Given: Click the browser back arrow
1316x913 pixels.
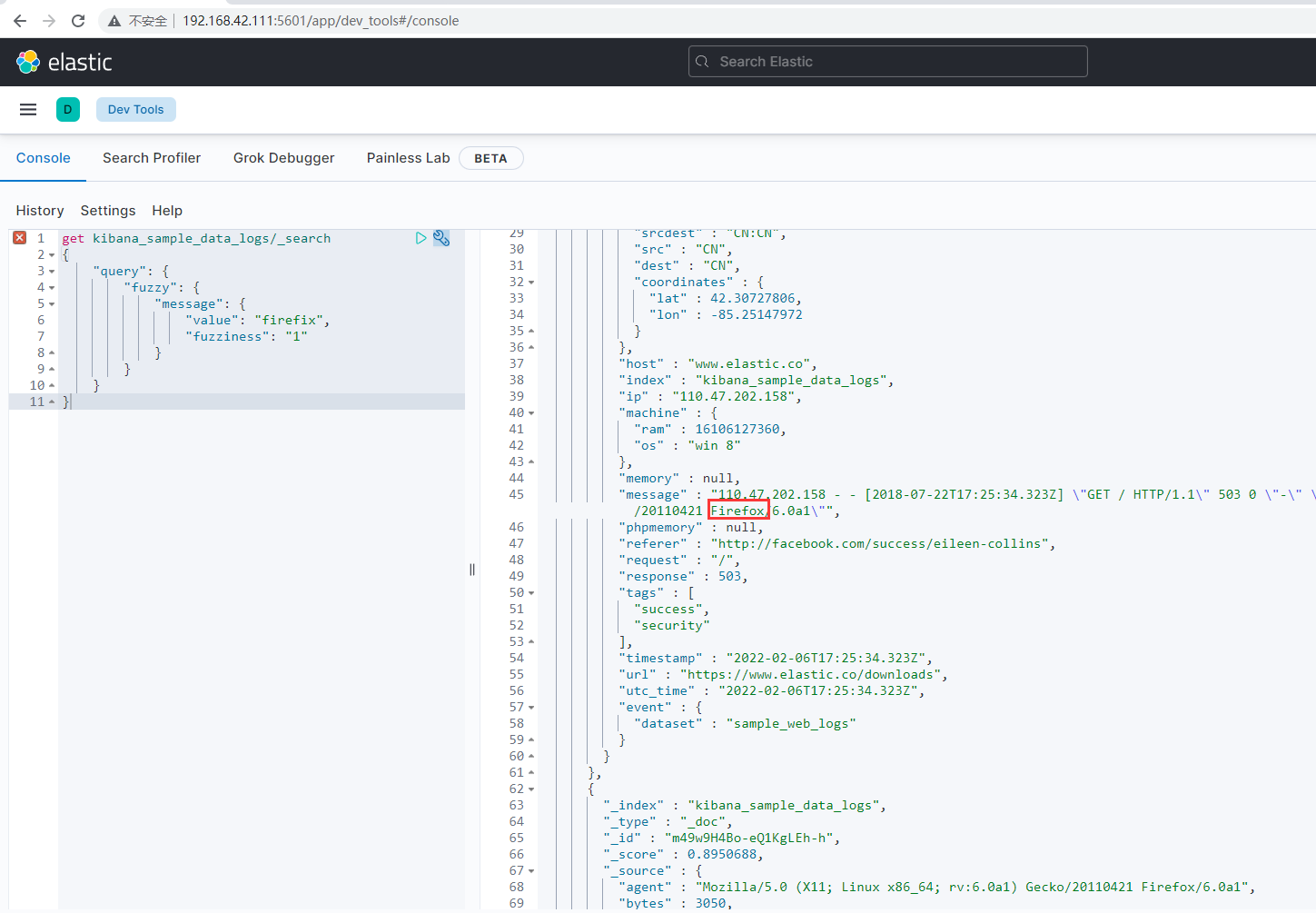Looking at the screenshot, I should pyautogui.click(x=20, y=21).
